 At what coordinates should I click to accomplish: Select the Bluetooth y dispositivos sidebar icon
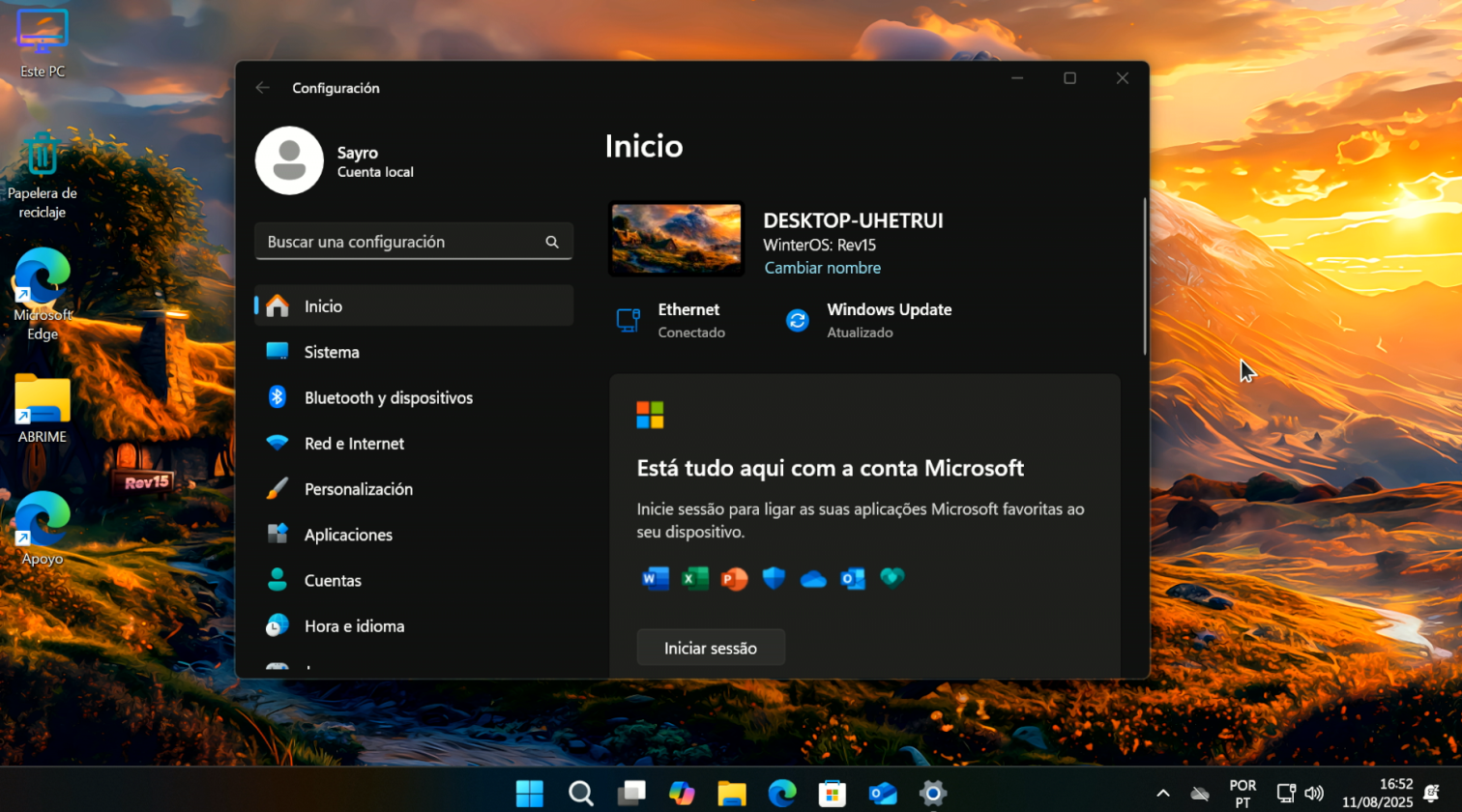[x=278, y=397]
